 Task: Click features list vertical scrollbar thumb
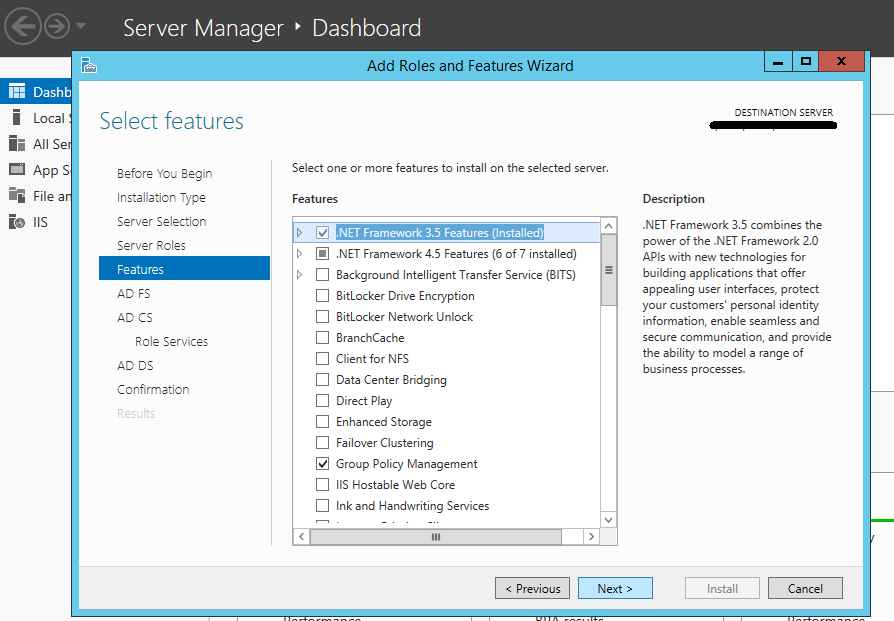coord(608,270)
